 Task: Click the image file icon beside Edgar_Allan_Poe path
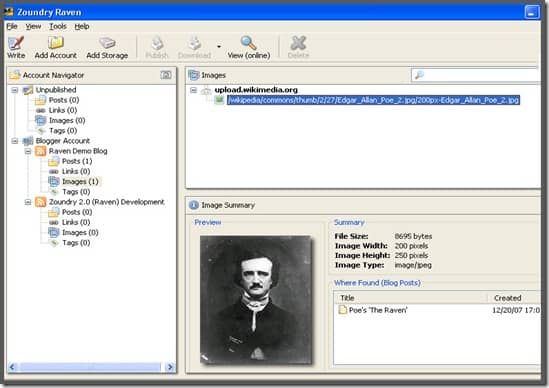219,100
